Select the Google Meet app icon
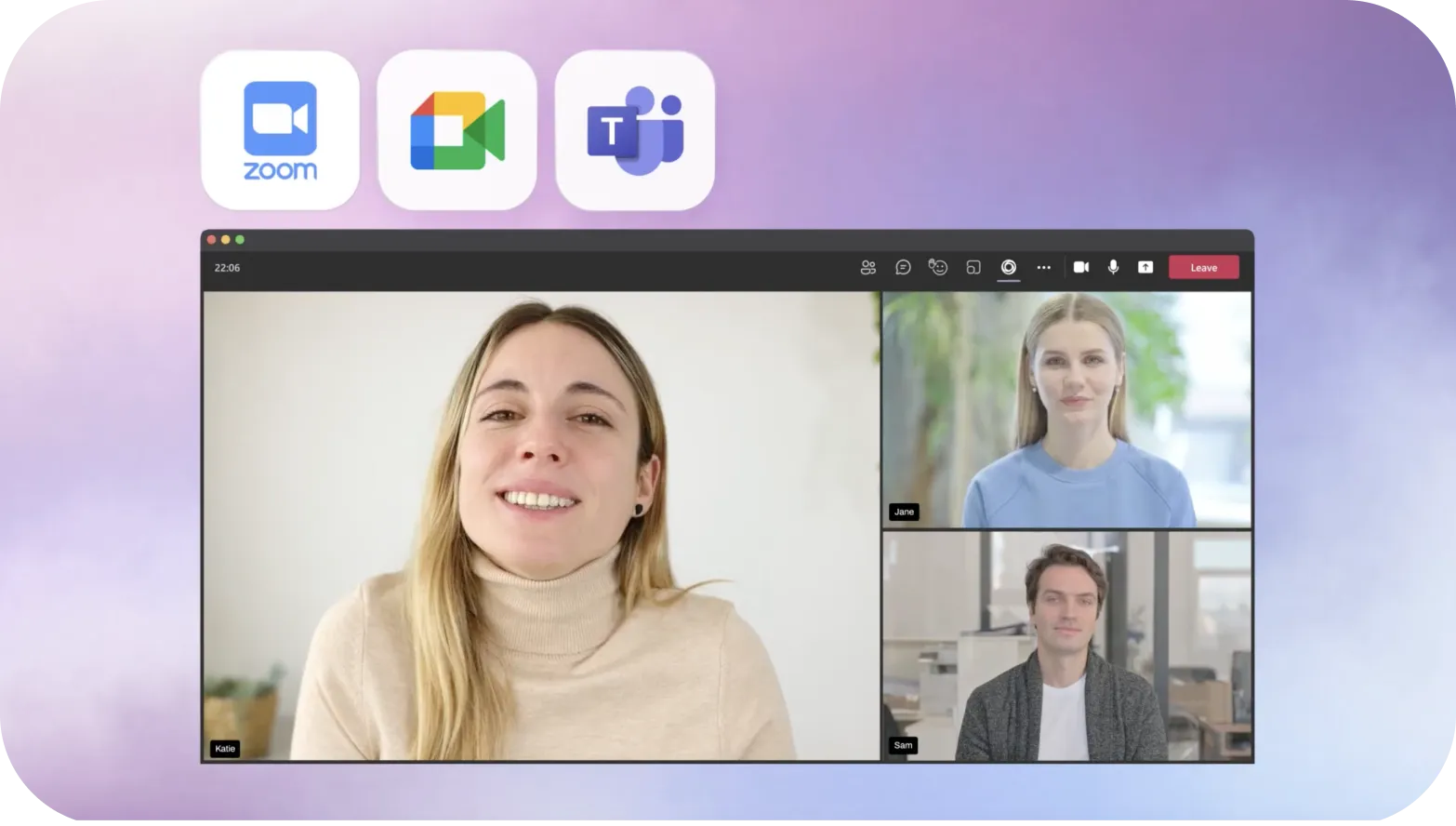The height and width of the screenshot is (826, 1456). pyautogui.click(x=457, y=130)
